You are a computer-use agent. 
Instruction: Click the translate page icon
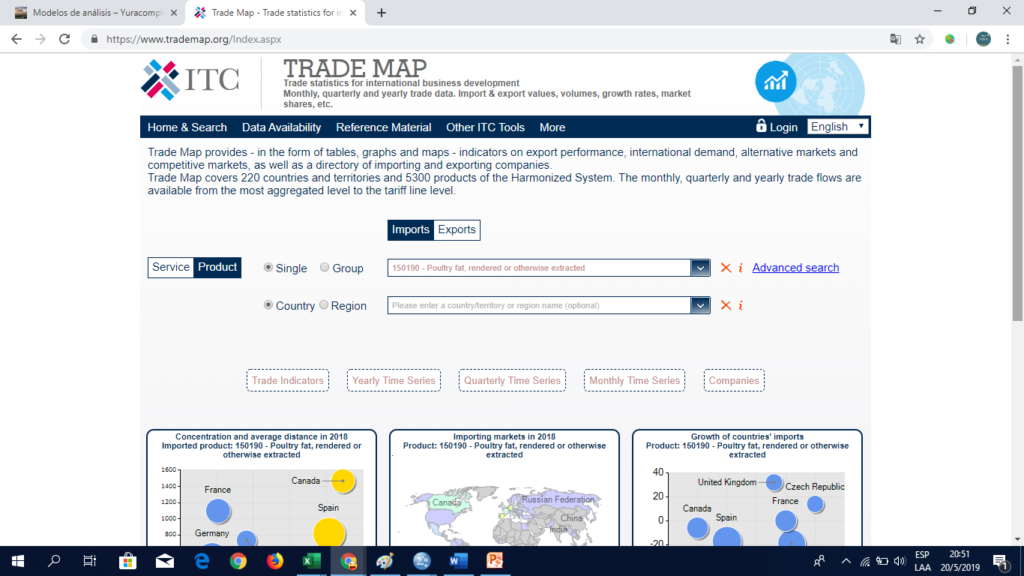coord(895,39)
